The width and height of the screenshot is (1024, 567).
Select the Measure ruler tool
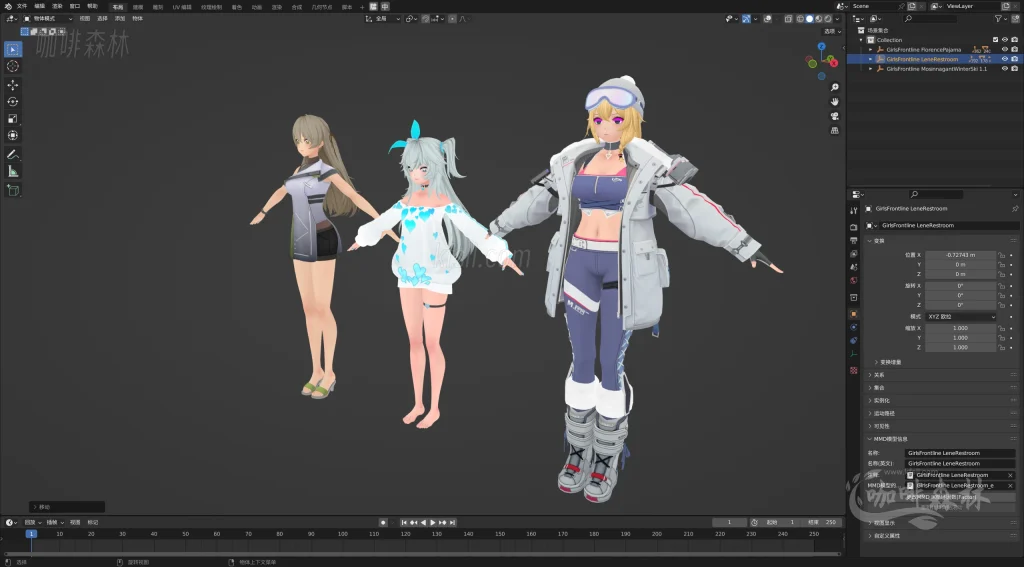[12, 171]
